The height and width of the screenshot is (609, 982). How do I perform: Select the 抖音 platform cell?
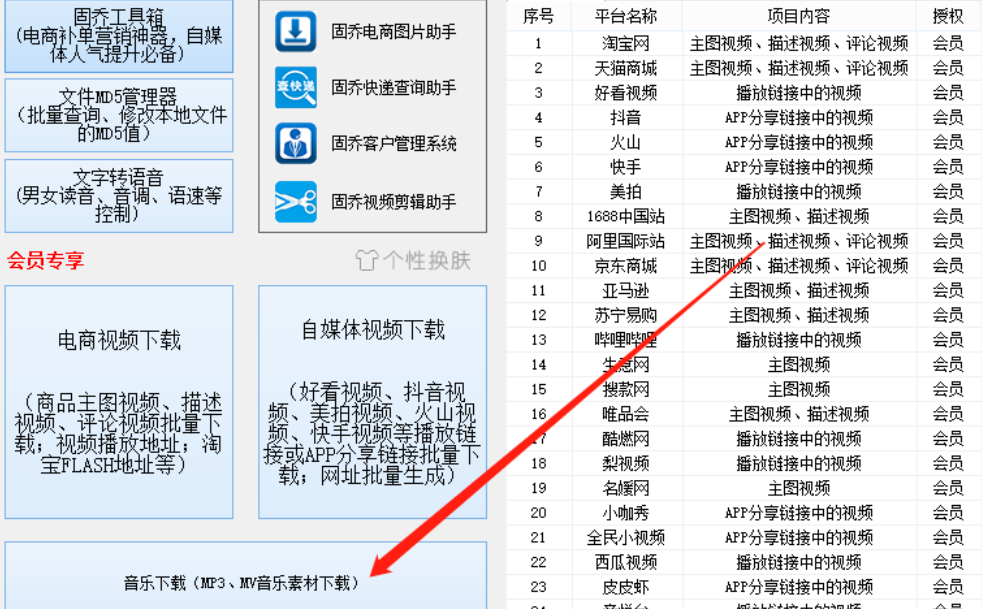pos(626,117)
